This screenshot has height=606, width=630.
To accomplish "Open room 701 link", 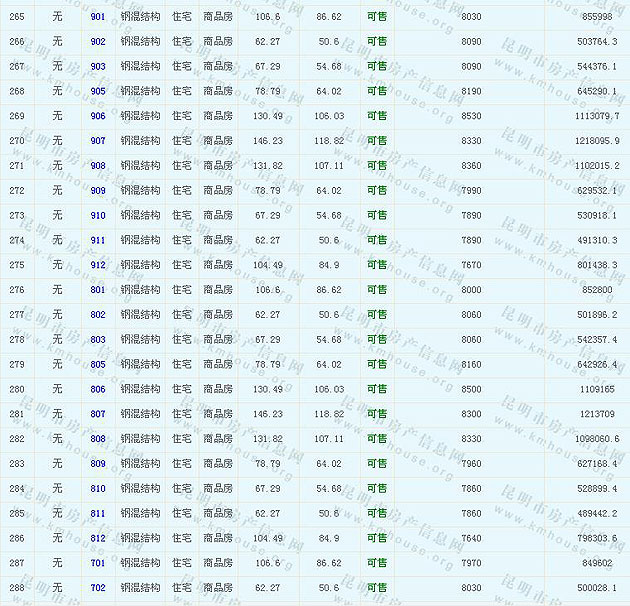I will pyautogui.click(x=97, y=563).
